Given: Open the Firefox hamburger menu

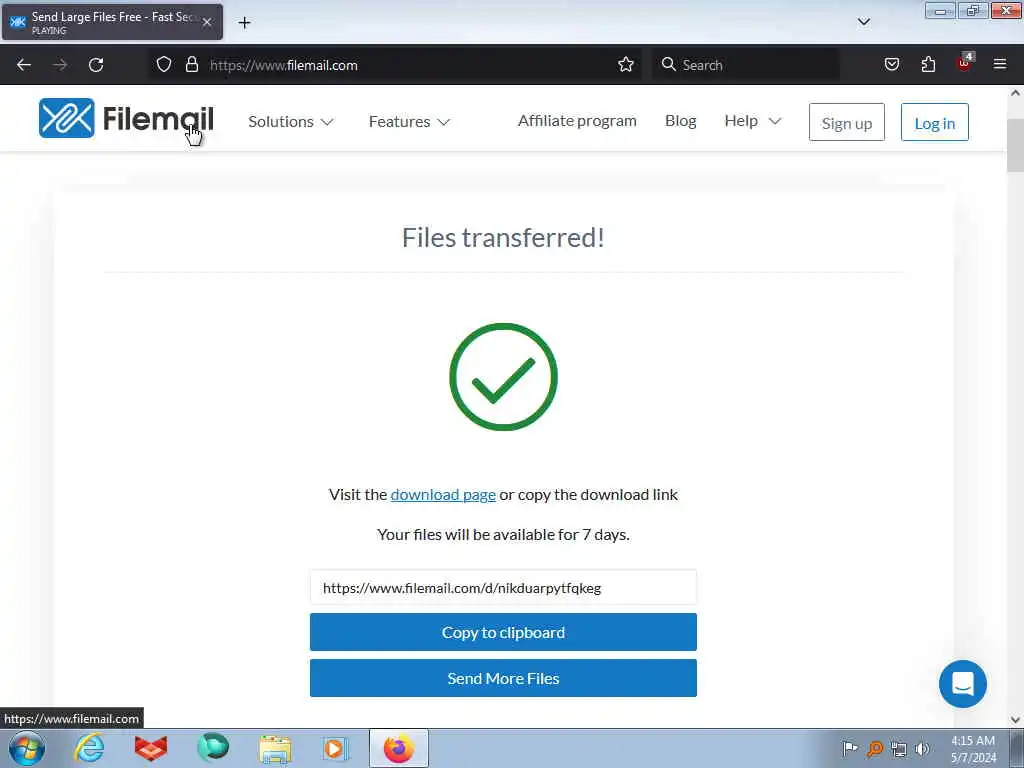Looking at the screenshot, I should click(1000, 64).
